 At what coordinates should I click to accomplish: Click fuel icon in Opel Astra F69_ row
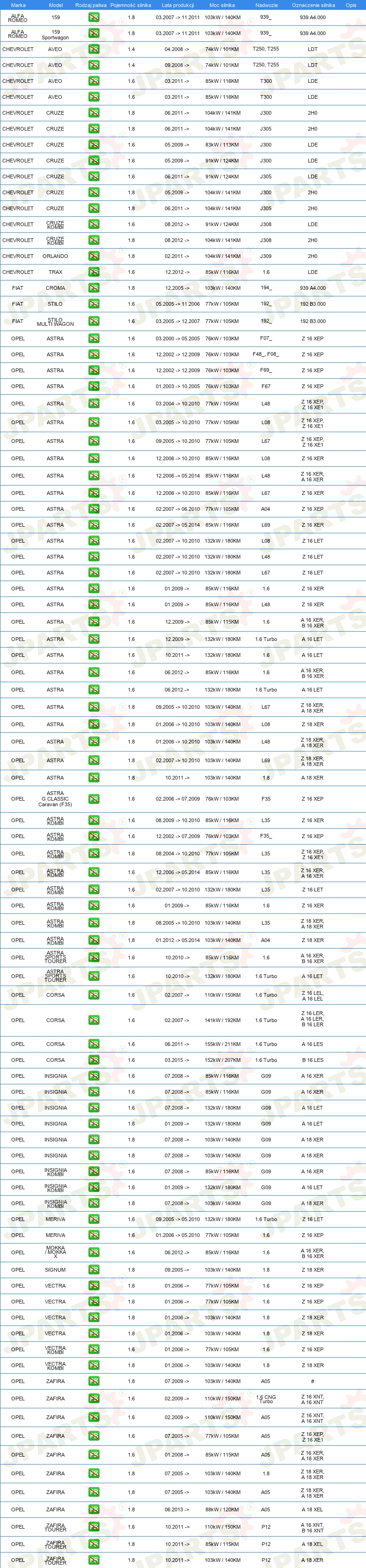point(94,370)
